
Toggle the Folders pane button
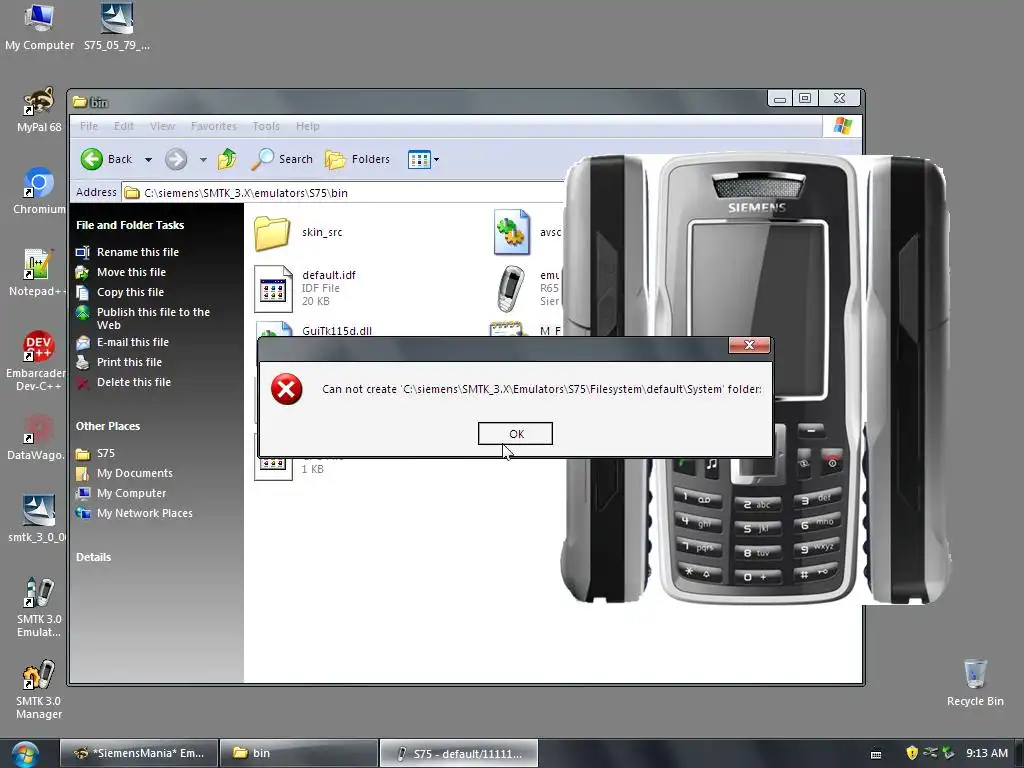point(357,159)
